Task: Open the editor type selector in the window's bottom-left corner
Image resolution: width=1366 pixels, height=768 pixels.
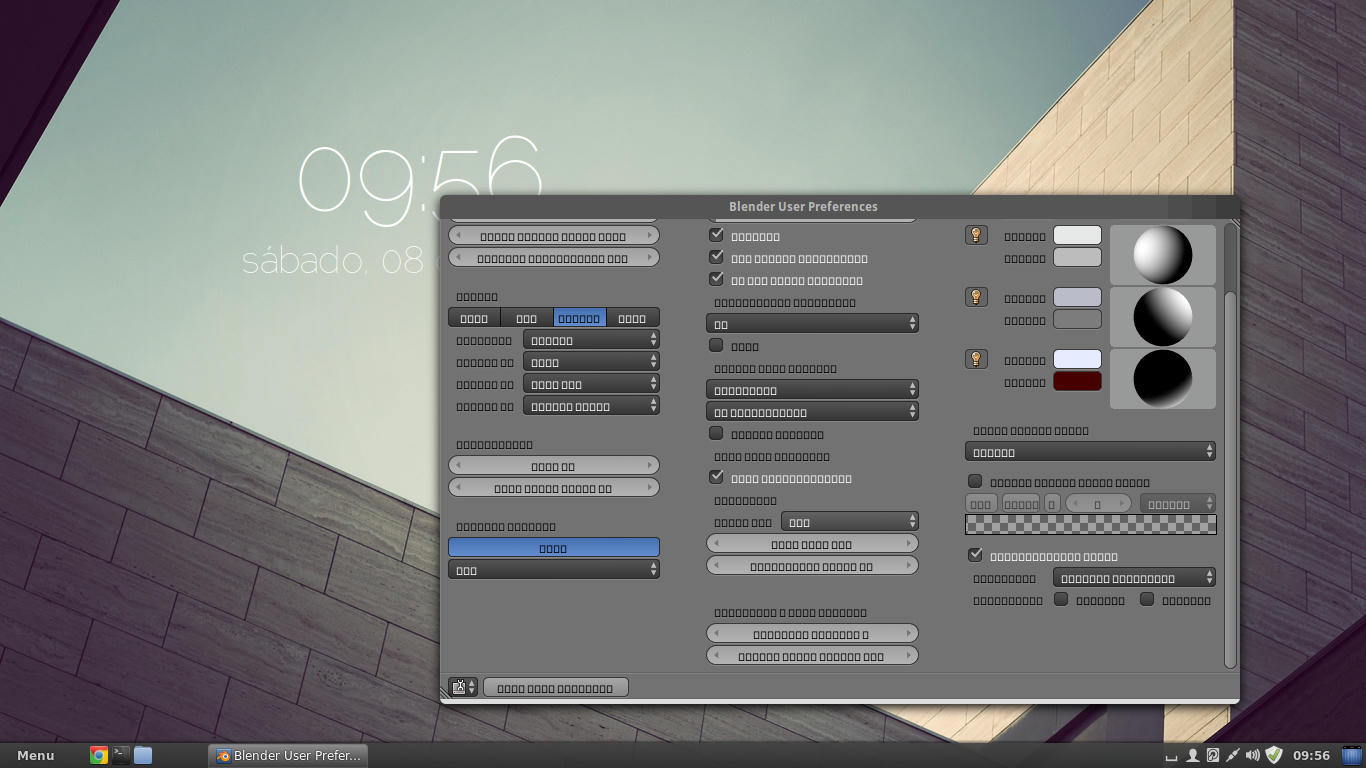Action: (x=463, y=687)
